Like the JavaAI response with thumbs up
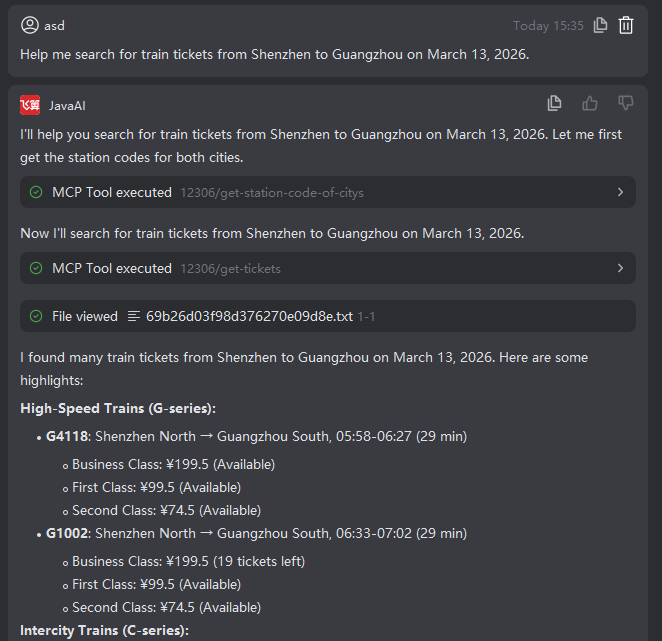Image resolution: width=662 pixels, height=641 pixels. point(590,103)
